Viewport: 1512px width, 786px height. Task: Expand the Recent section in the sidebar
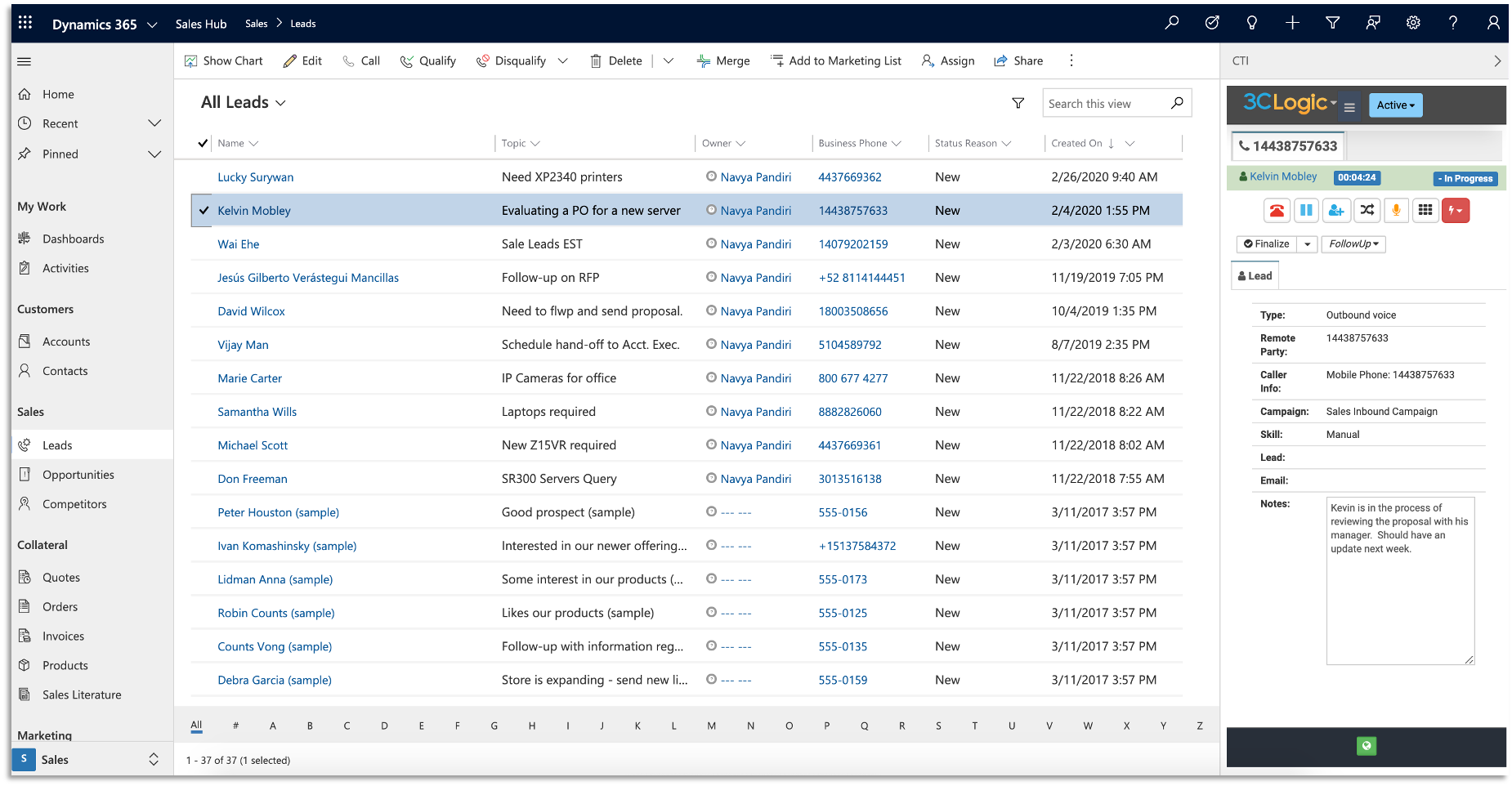[x=154, y=123]
